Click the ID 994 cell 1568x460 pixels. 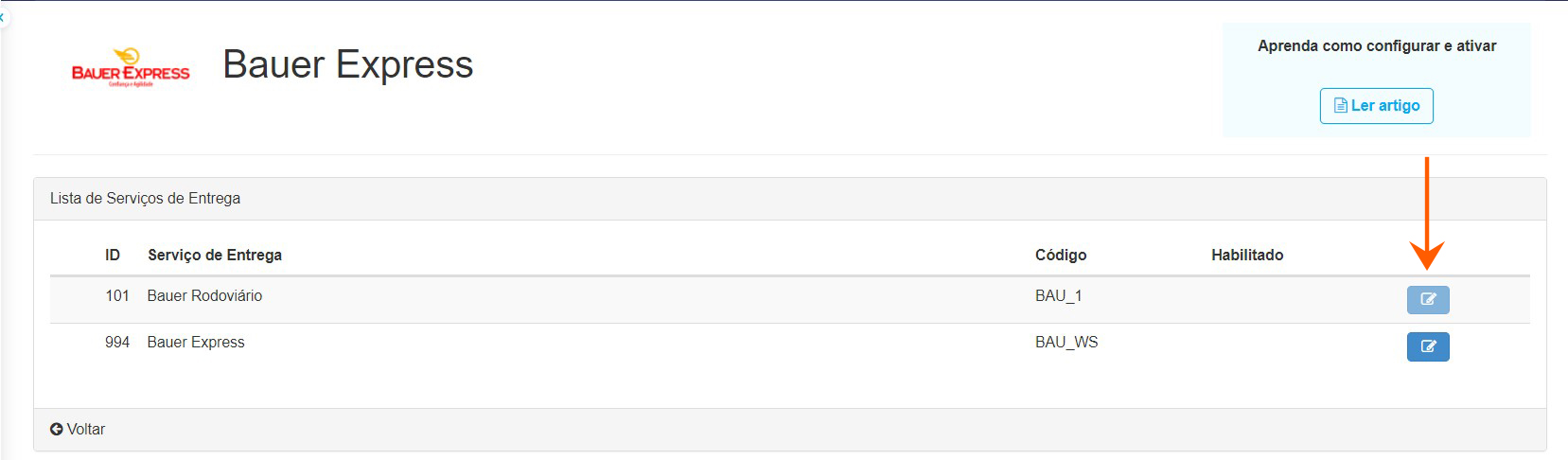click(117, 343)
